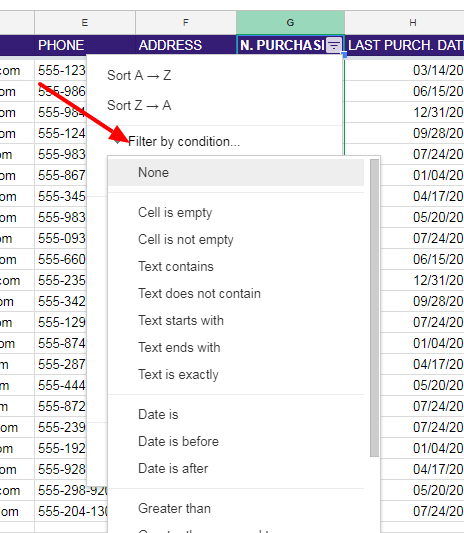Click phone cell starting 555-235
This screenshot has width=464, height=533.
pyautogui.click(x=61, y=280)
